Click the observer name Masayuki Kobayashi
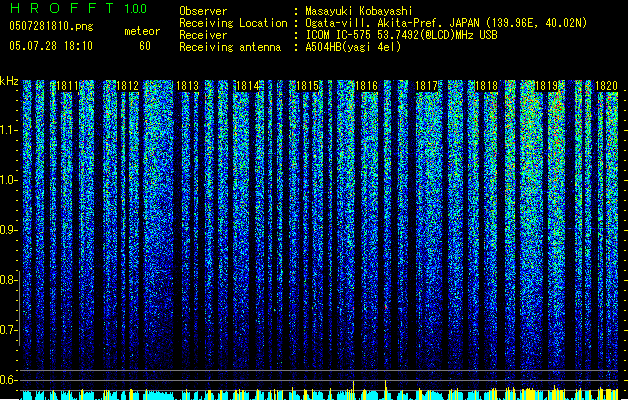 tap(359, 11)
